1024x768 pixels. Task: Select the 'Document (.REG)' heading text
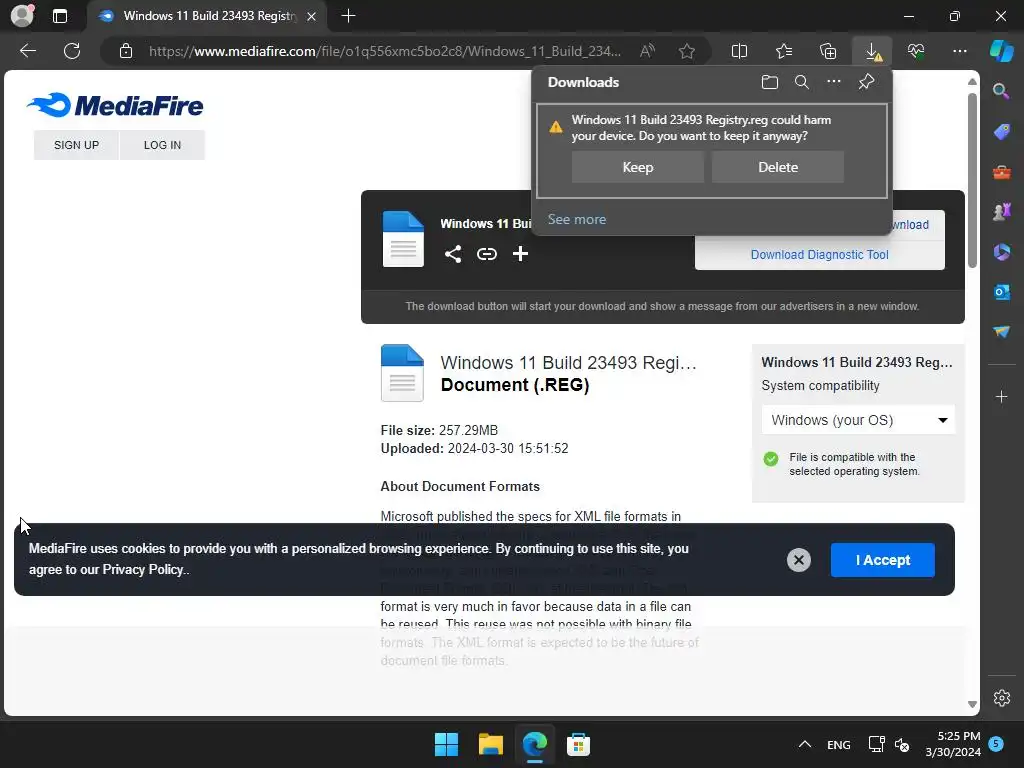pyautogui.click(x=515, y=385)
